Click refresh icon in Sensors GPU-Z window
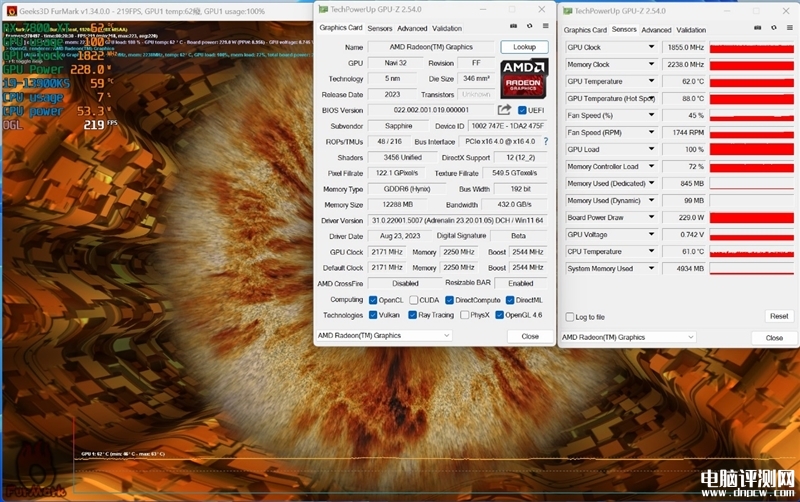This screenshot has width=800, height=502. tap(773, 28)
